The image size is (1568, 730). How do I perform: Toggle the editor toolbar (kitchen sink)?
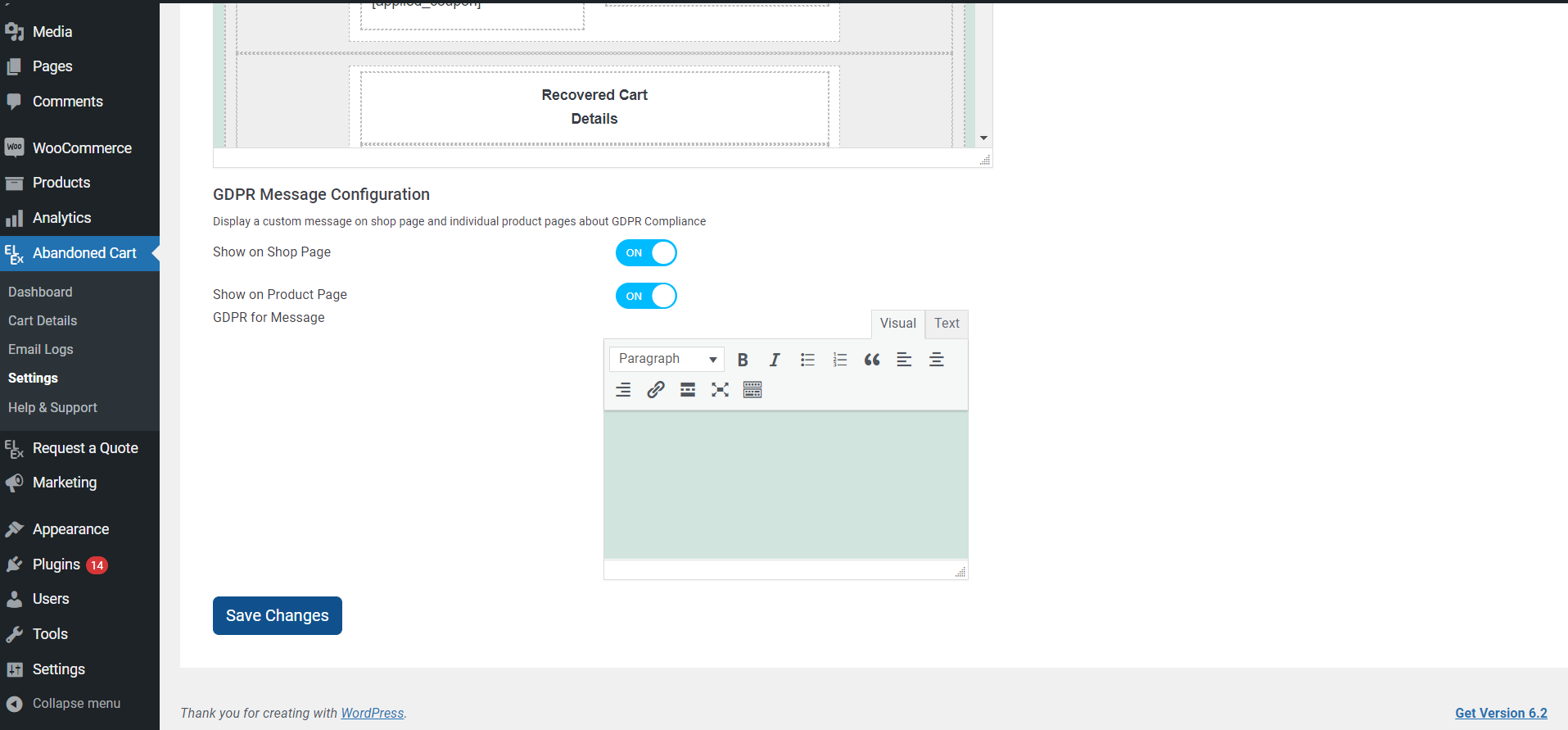(x=752, y=390)
